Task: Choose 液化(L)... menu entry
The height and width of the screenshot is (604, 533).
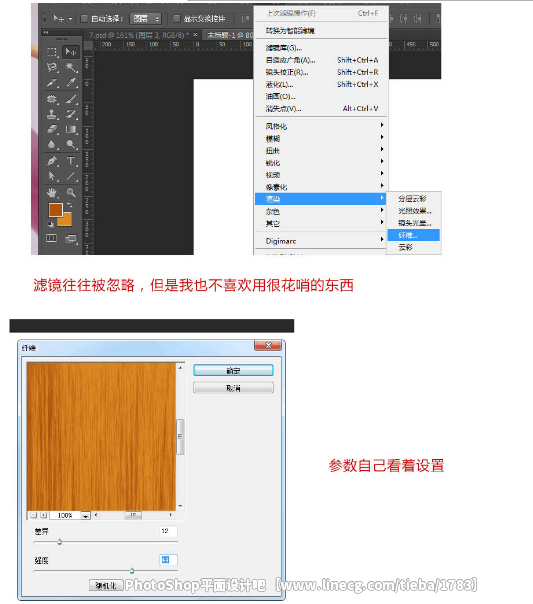Action: click(320, 84)
